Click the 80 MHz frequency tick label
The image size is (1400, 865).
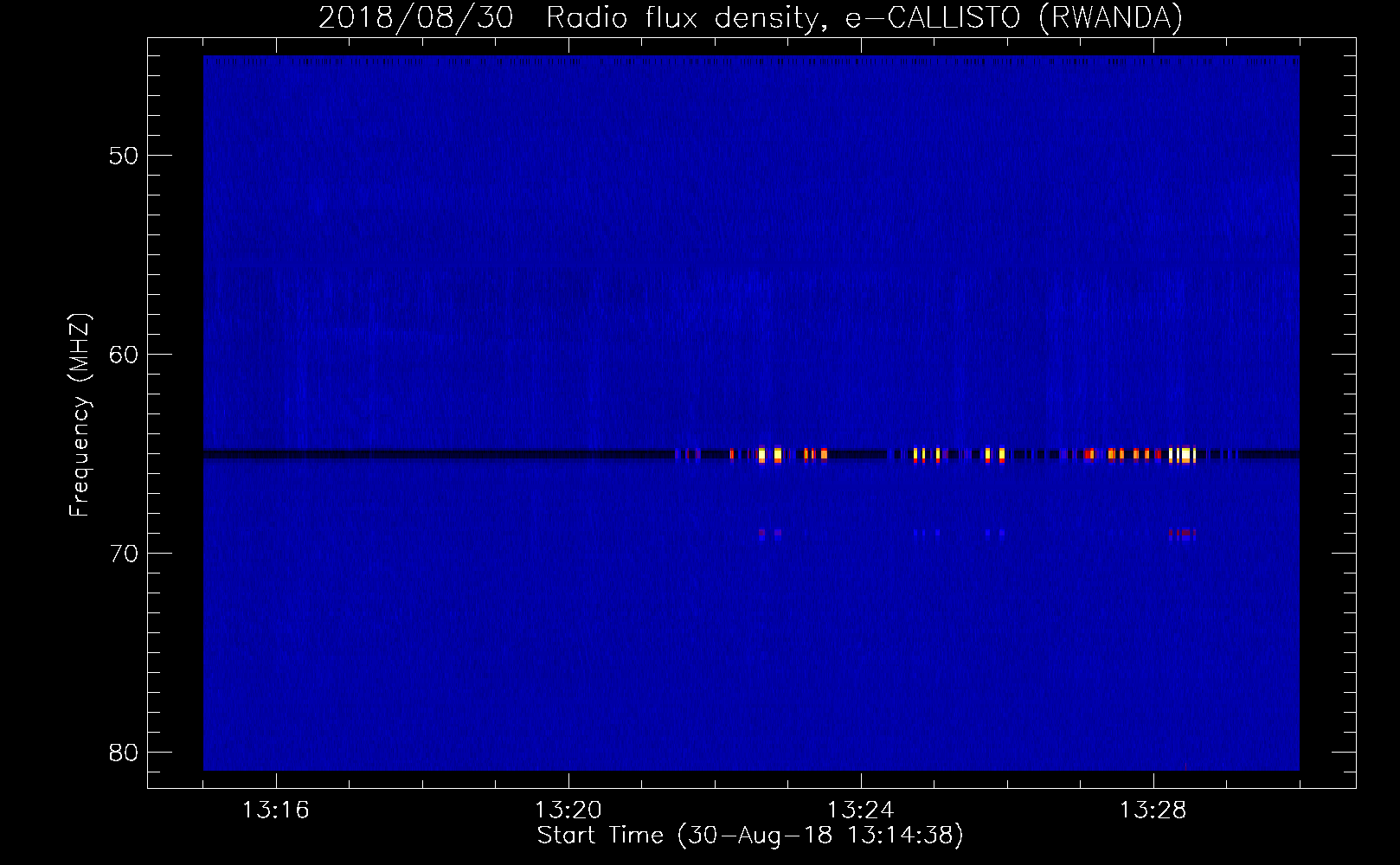(124, 753)
